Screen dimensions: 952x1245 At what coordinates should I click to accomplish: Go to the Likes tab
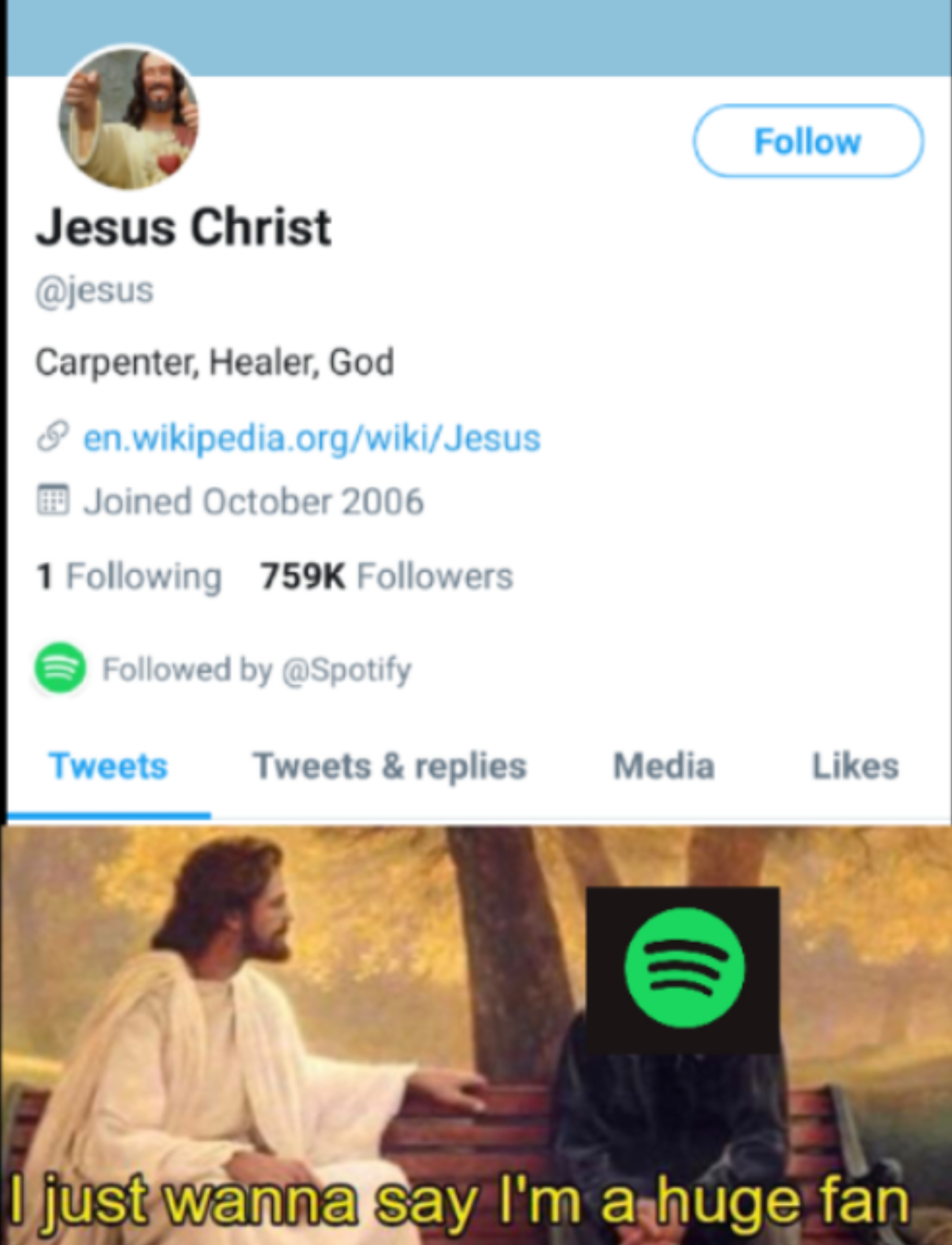click(x=855, y=766)
